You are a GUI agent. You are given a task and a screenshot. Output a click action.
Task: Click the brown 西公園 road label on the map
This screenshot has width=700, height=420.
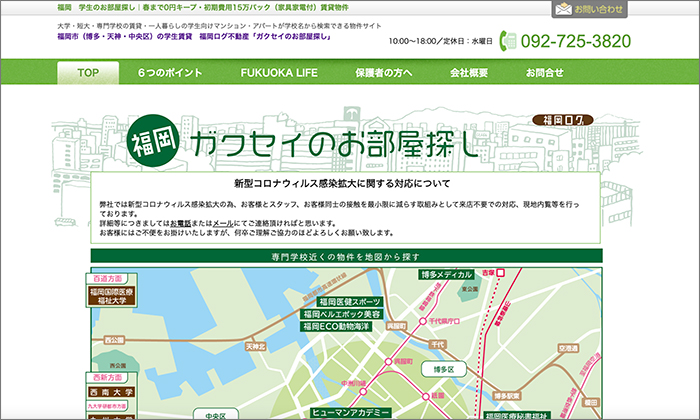click(114, 340)
